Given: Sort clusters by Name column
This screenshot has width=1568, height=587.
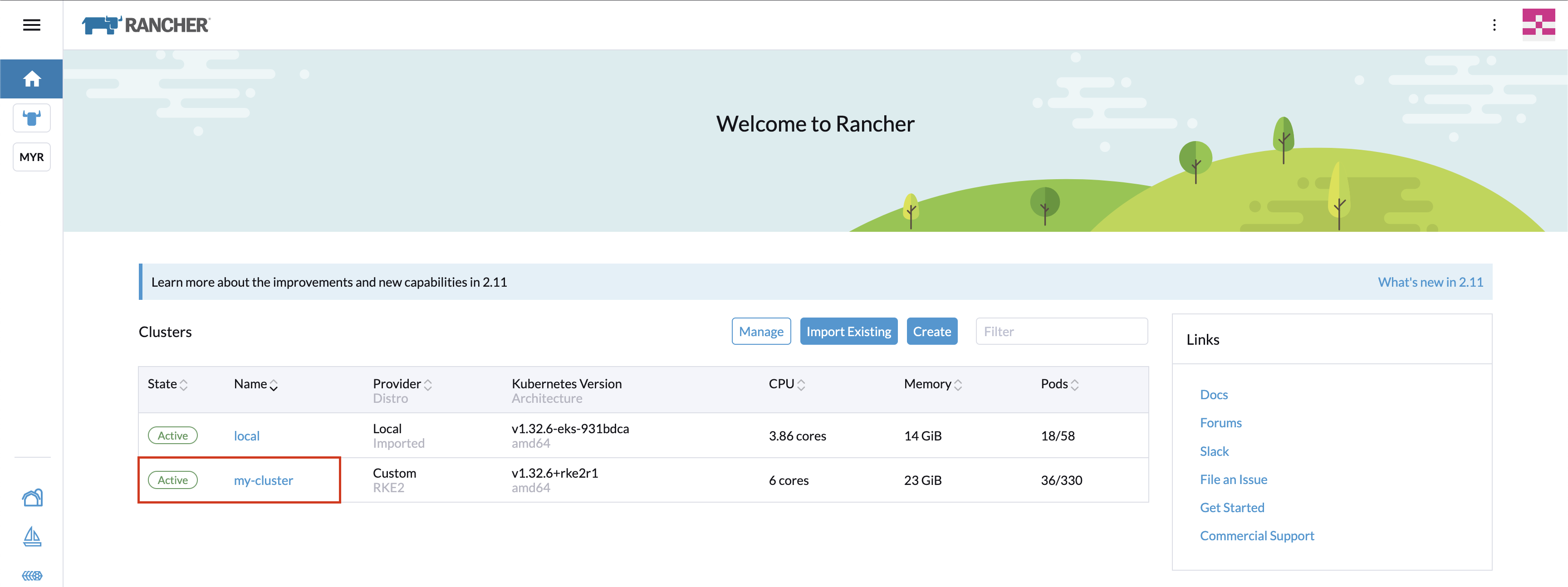Looking at the screenshot, I should (255, 384).
